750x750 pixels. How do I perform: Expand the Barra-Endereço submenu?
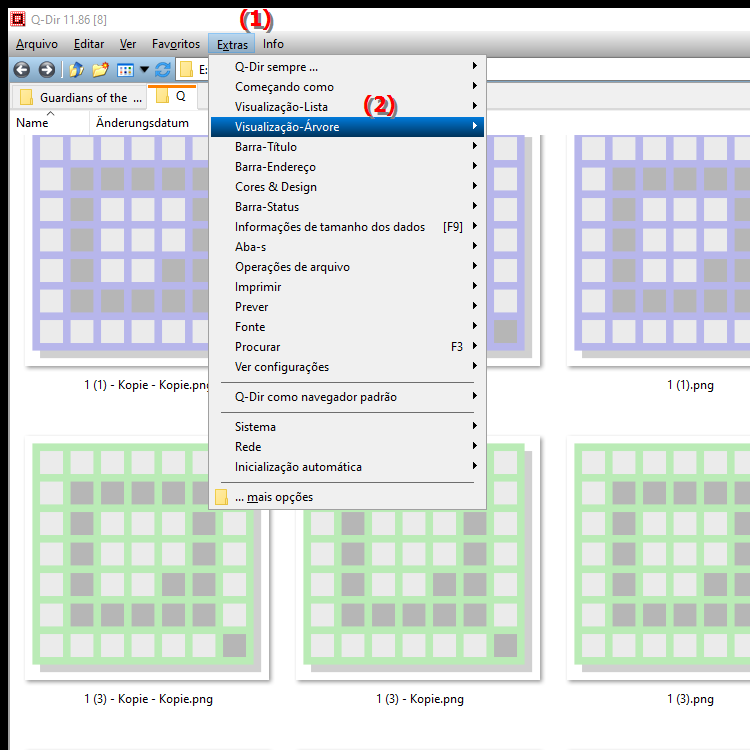(347, 167)
